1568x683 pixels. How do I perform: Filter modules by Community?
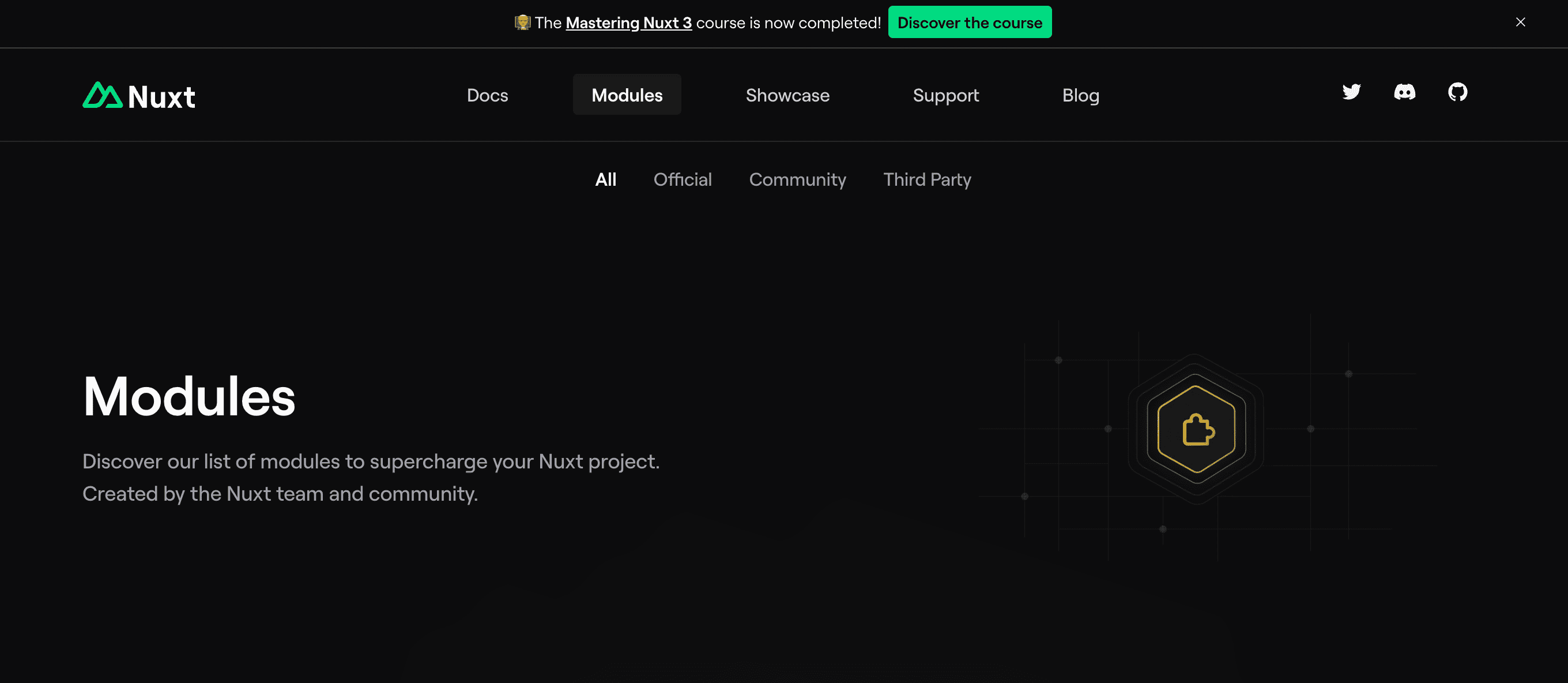pyautogui.click(x=797, y=179)
